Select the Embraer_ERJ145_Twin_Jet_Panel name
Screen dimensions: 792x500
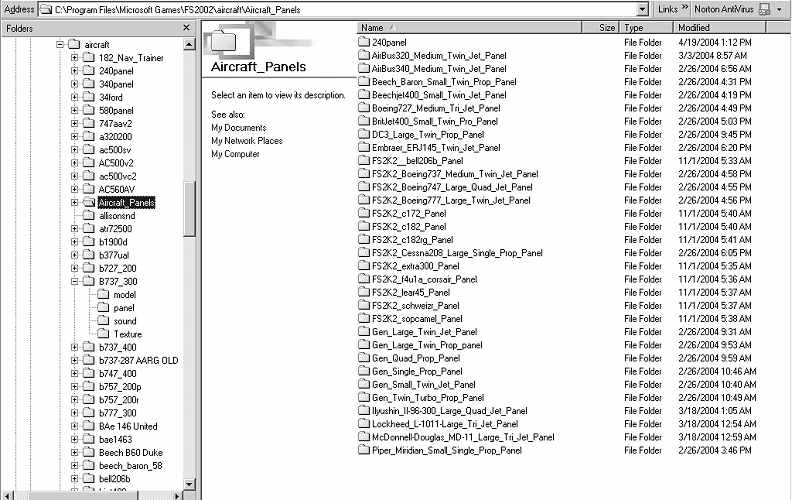(x=436, y=147)
